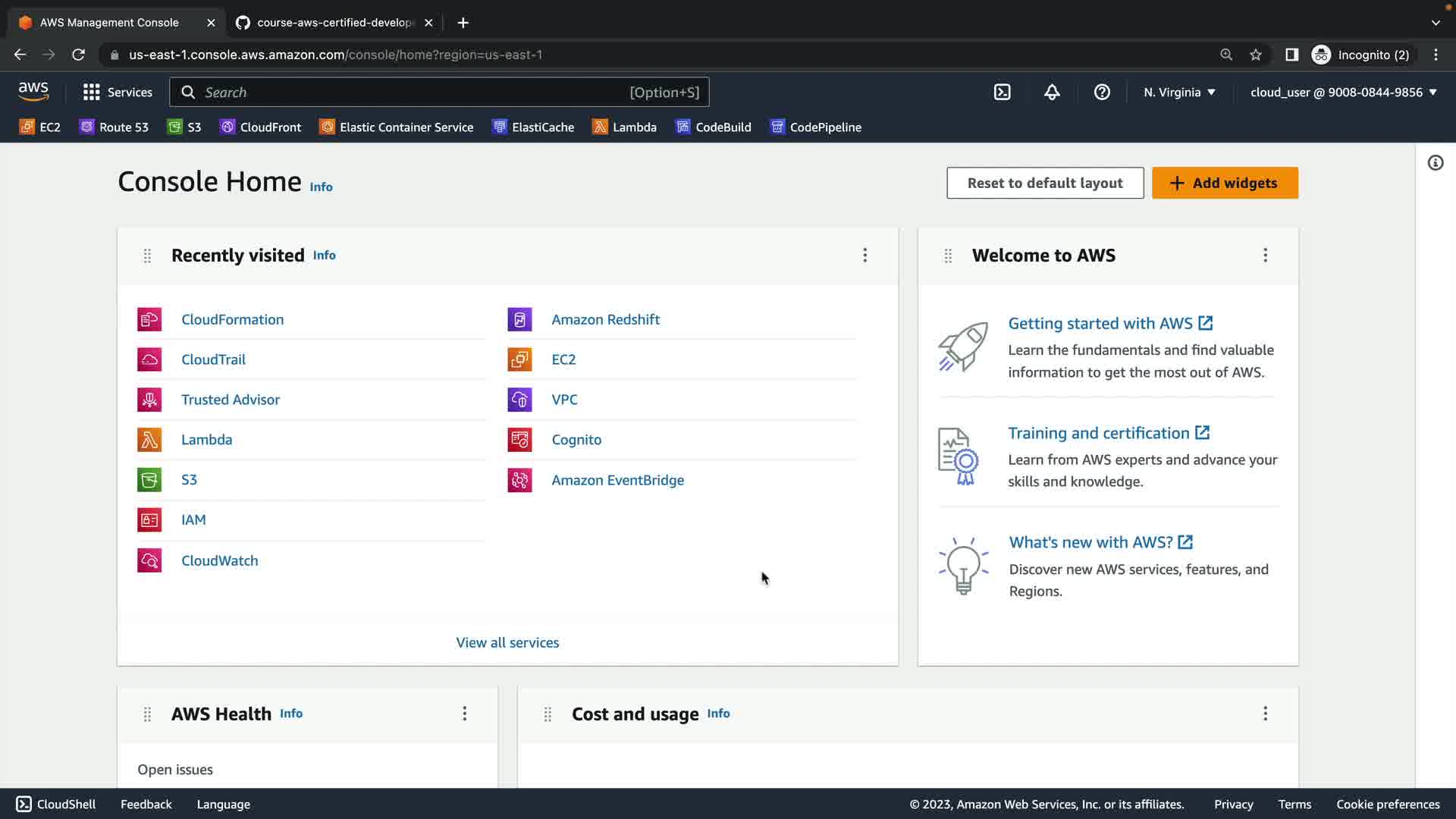The width and height of the screenshot is (1456, 819).
Task: Click the Route 53 favorites shortcut
Action: [x=114, y=127]
